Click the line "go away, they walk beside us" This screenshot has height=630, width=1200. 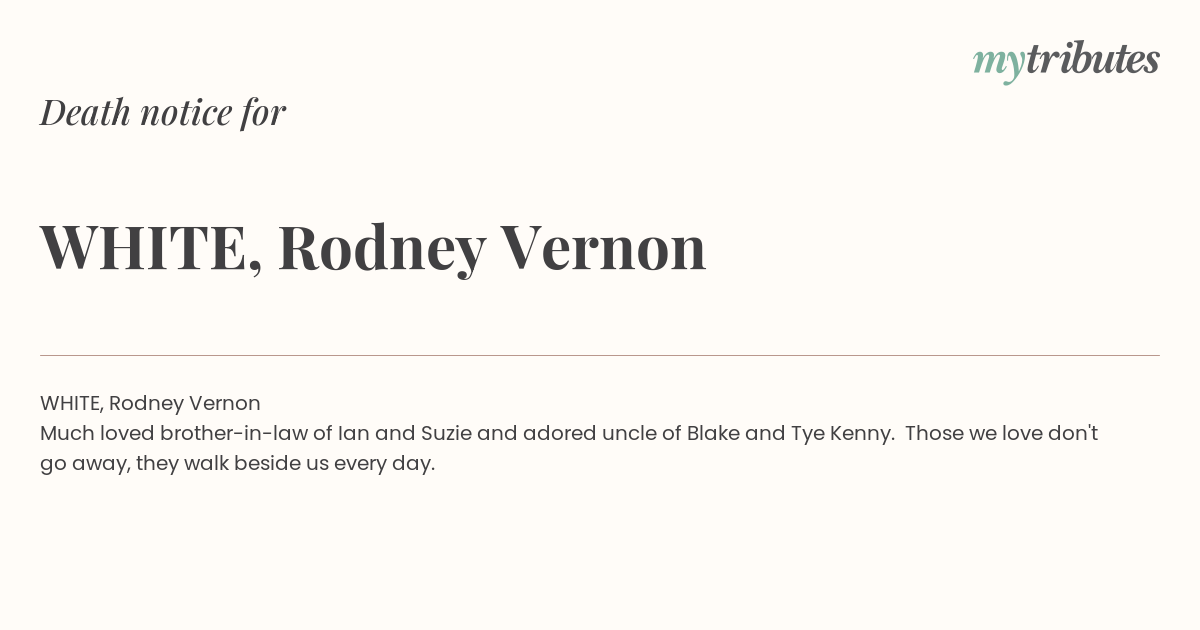pos(184,464)
